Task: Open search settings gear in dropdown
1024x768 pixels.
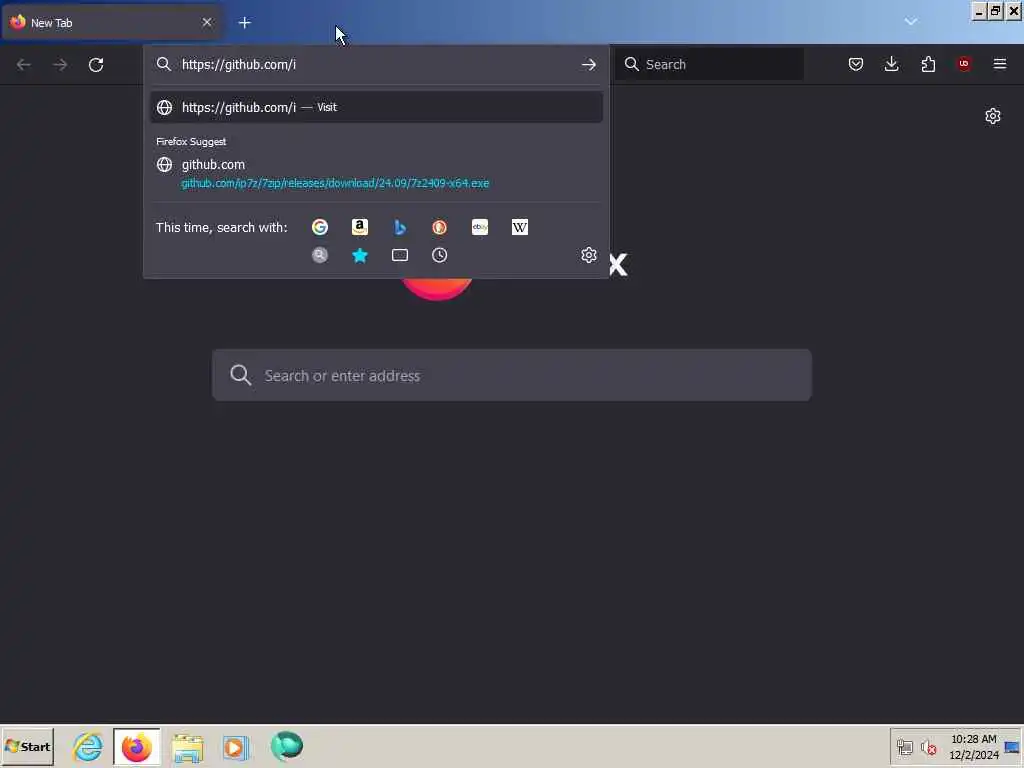Action: [x=588, y=255]
